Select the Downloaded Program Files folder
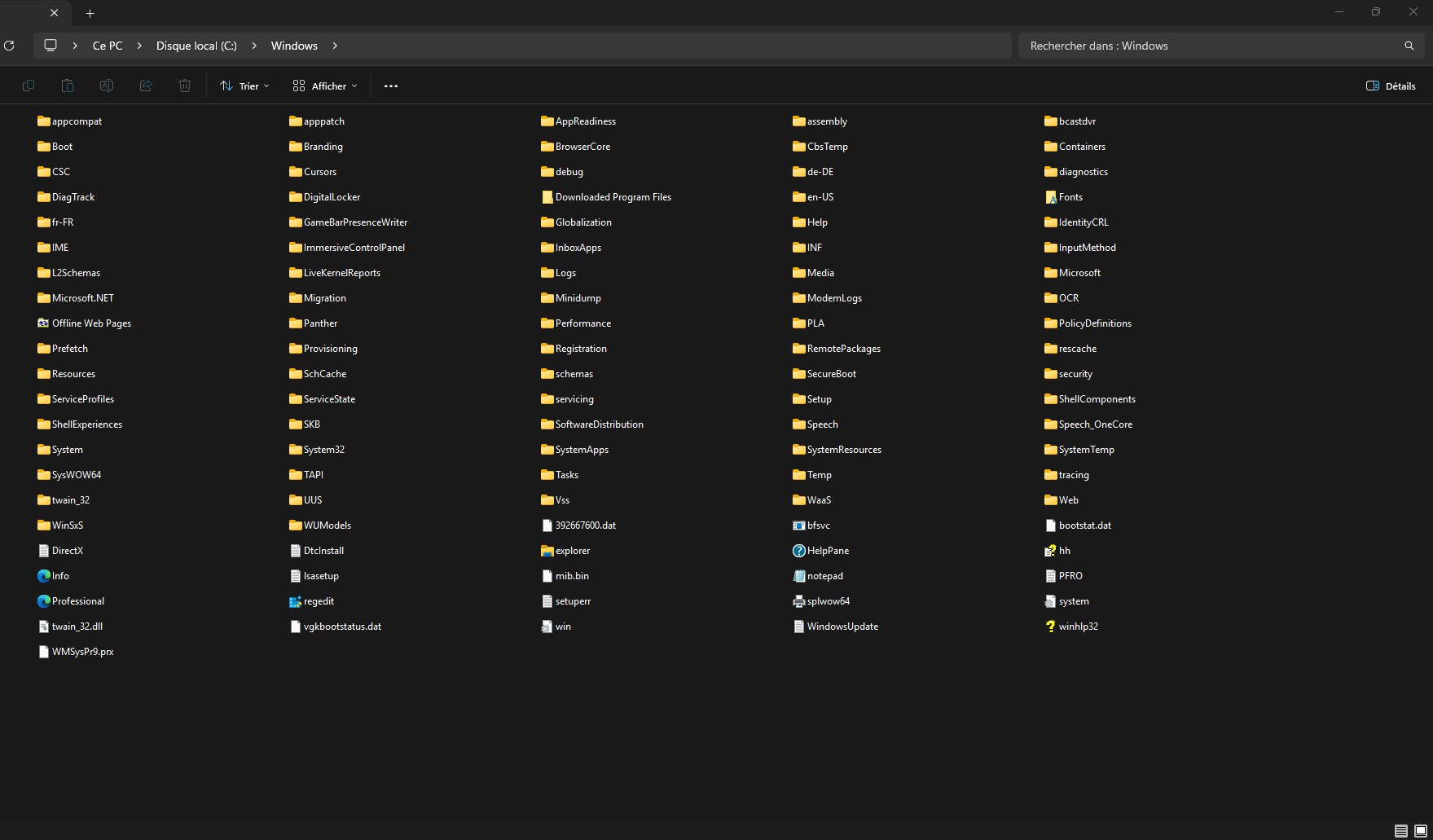 606,197
